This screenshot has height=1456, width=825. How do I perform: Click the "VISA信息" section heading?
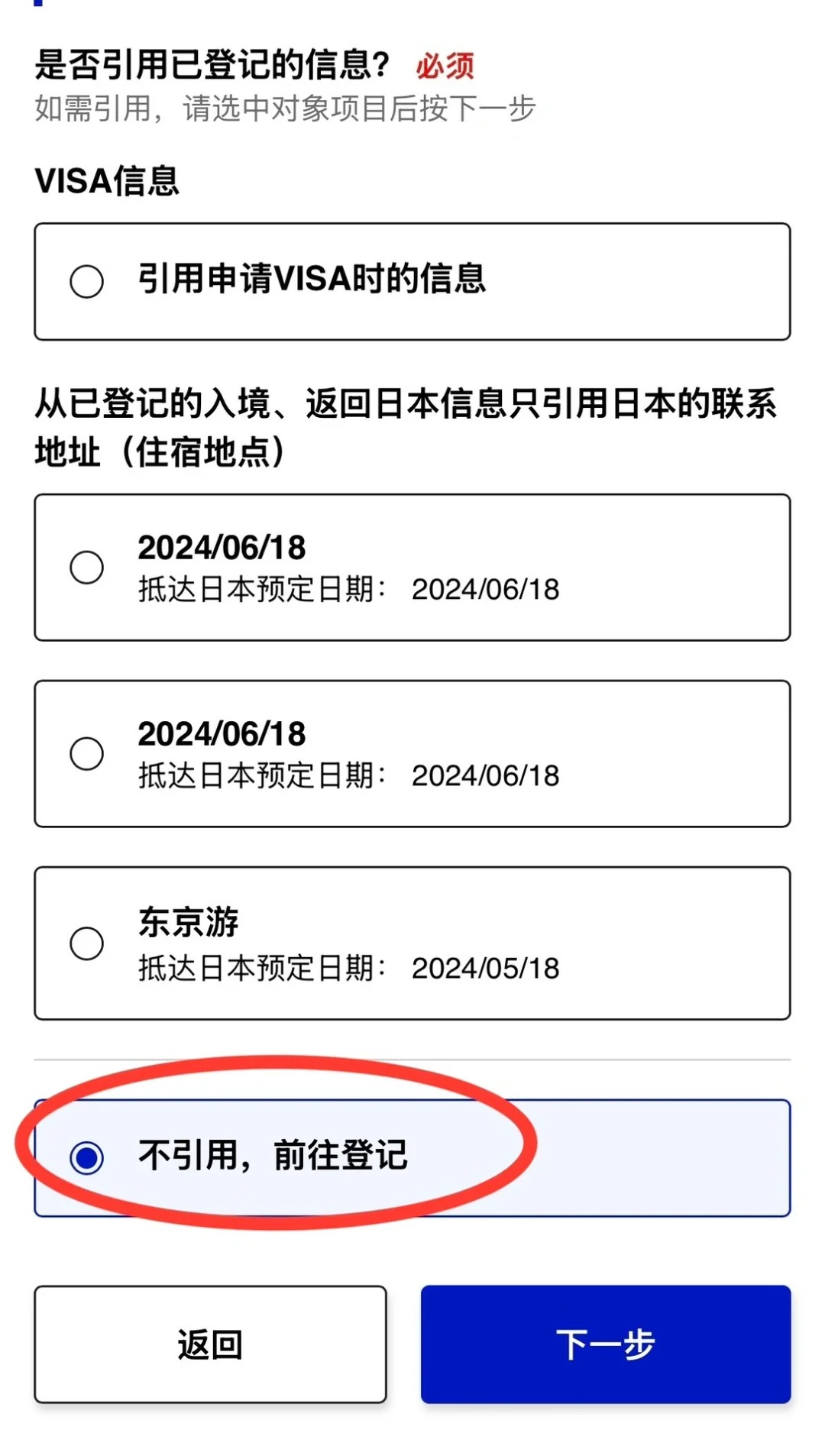(x=107, y=182)
